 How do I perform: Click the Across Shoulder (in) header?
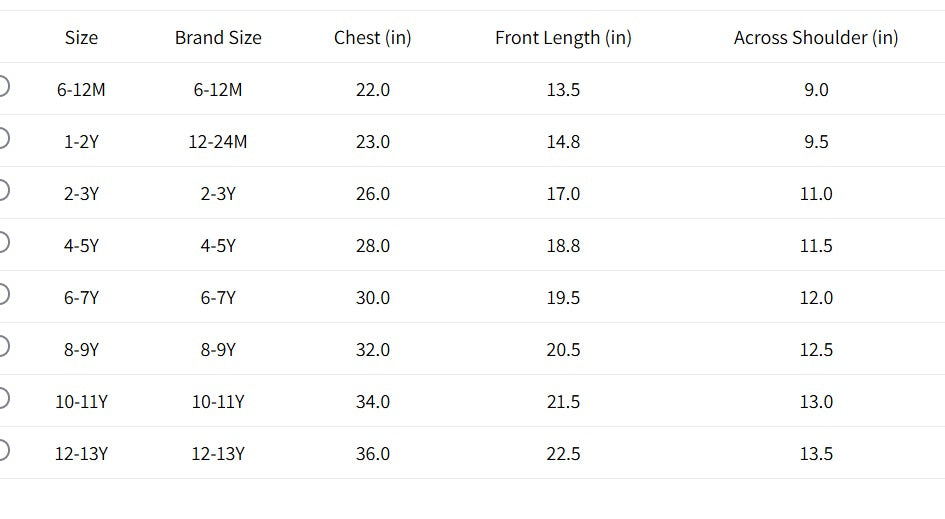click(x=816, y=38)
